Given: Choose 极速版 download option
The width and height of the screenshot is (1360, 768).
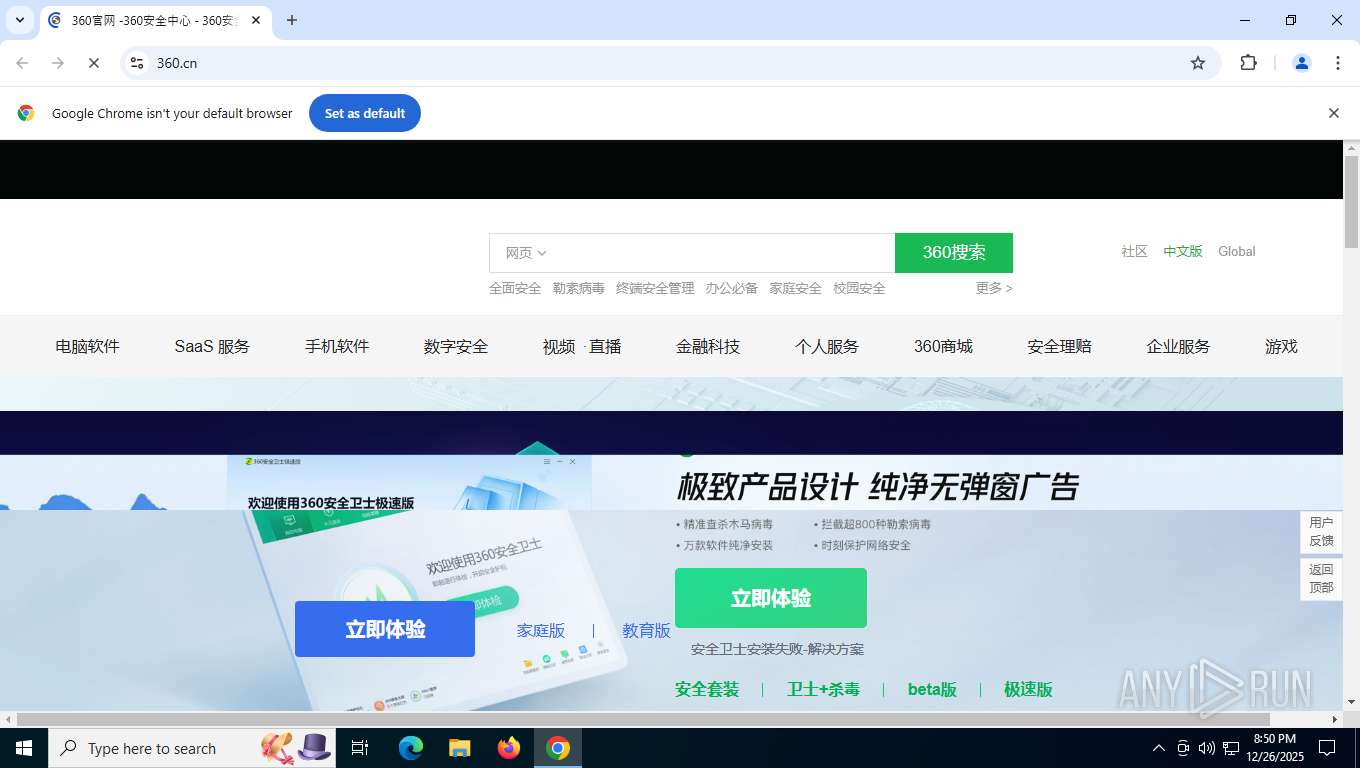Looking at the screenshot, I should [1028, 690].
